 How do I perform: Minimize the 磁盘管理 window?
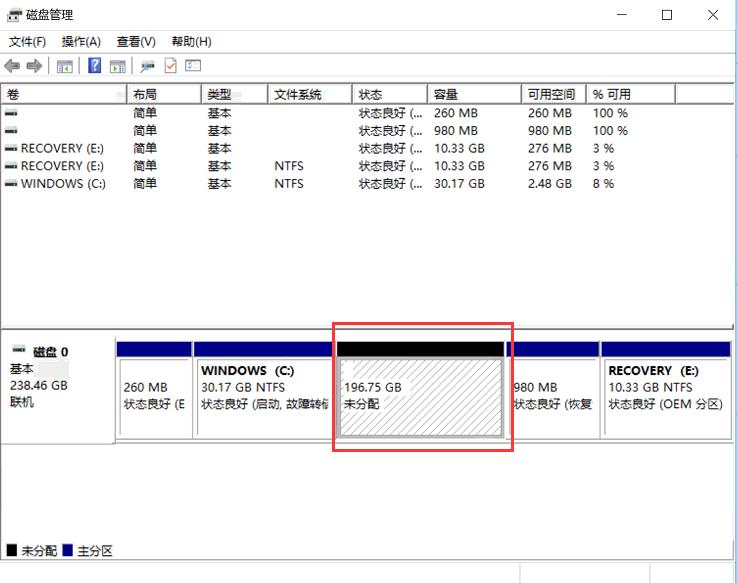(x=622, y=15)
